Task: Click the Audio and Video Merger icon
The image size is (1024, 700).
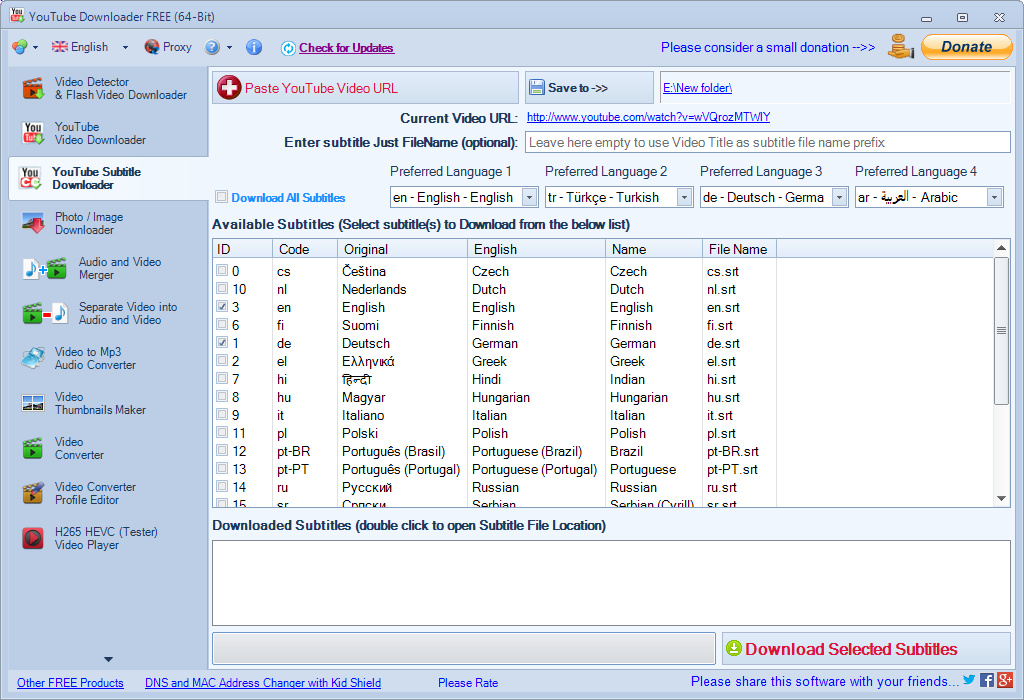Action: pyautogui.click(x=44, y=268)
